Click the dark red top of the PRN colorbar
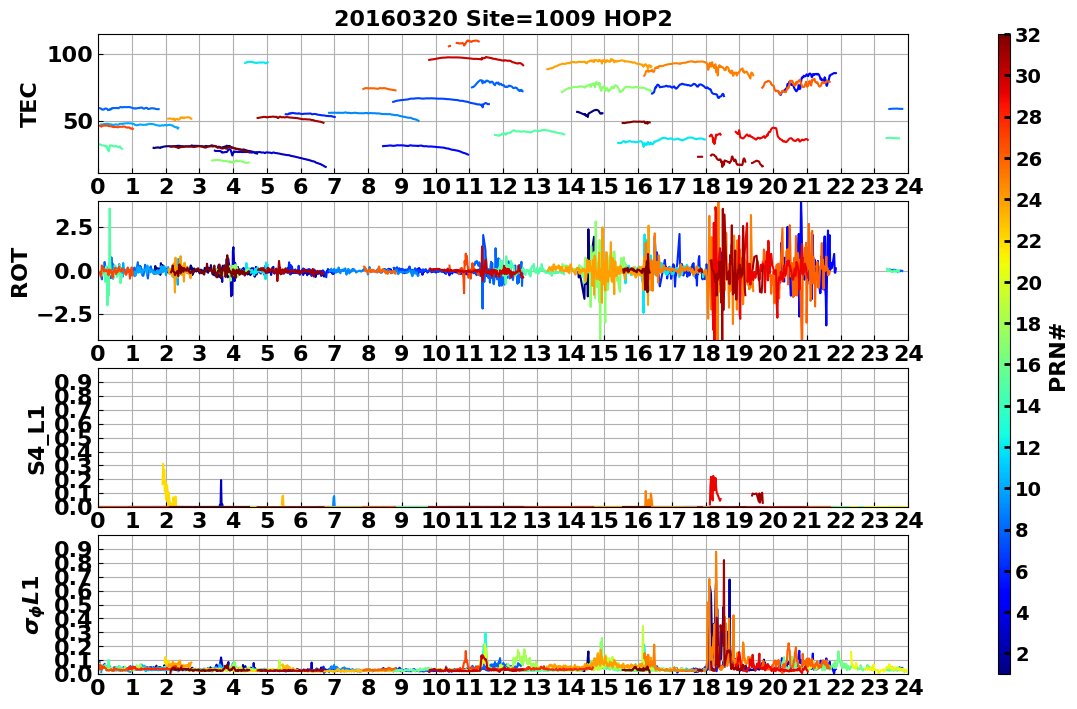 1004,40
